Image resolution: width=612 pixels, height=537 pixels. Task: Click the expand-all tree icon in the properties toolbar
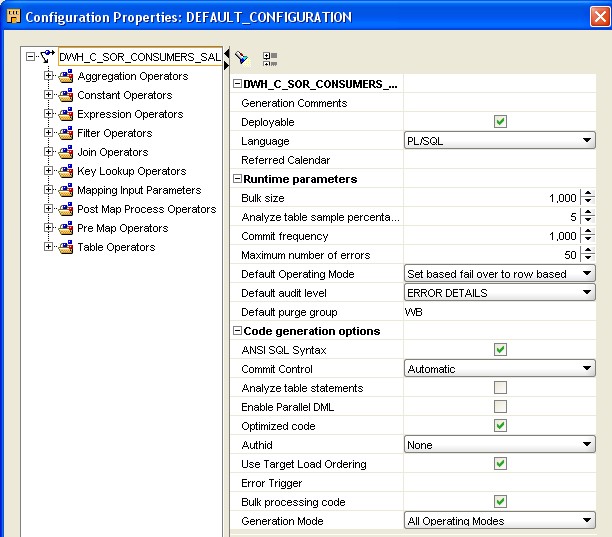click(269, 58)
